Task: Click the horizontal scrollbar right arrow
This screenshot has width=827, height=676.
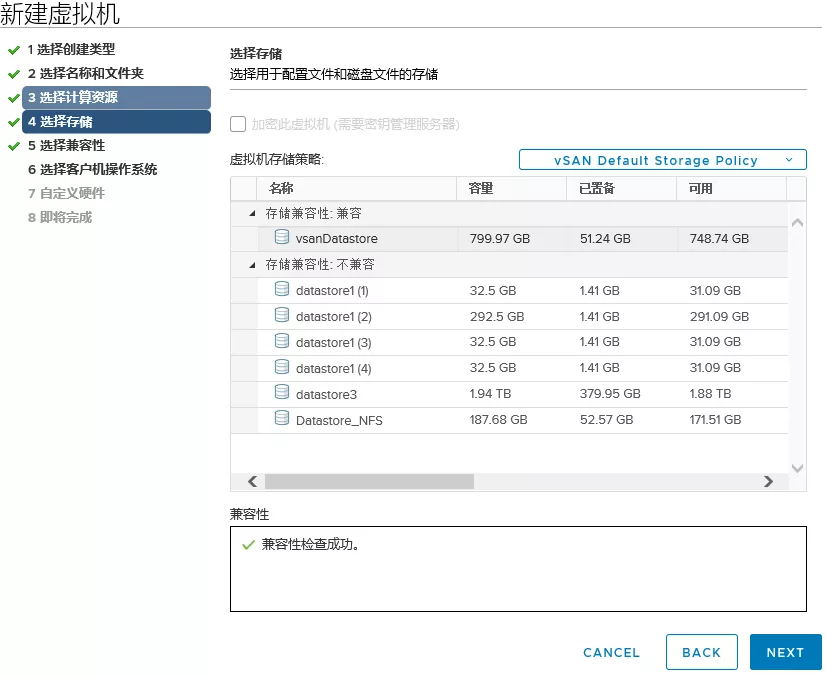Action: 768,481
